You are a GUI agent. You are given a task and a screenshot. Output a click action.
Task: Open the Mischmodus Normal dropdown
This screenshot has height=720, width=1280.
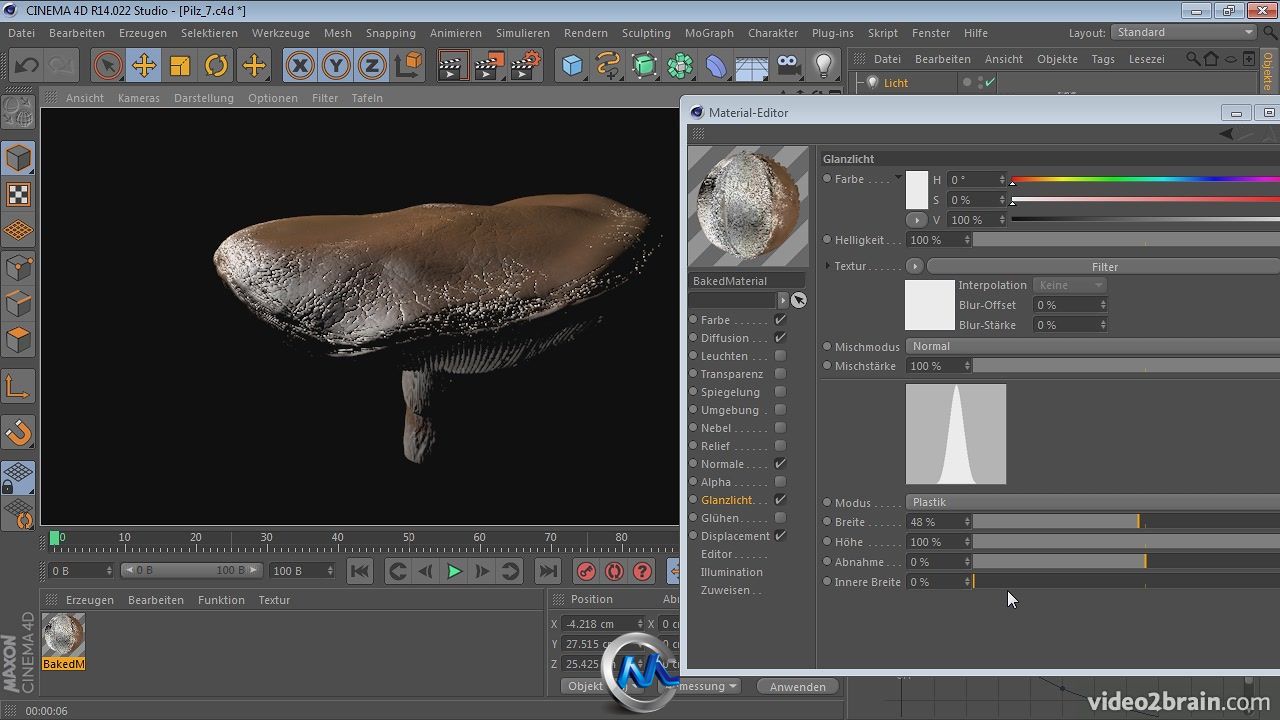pos(1093,346)
